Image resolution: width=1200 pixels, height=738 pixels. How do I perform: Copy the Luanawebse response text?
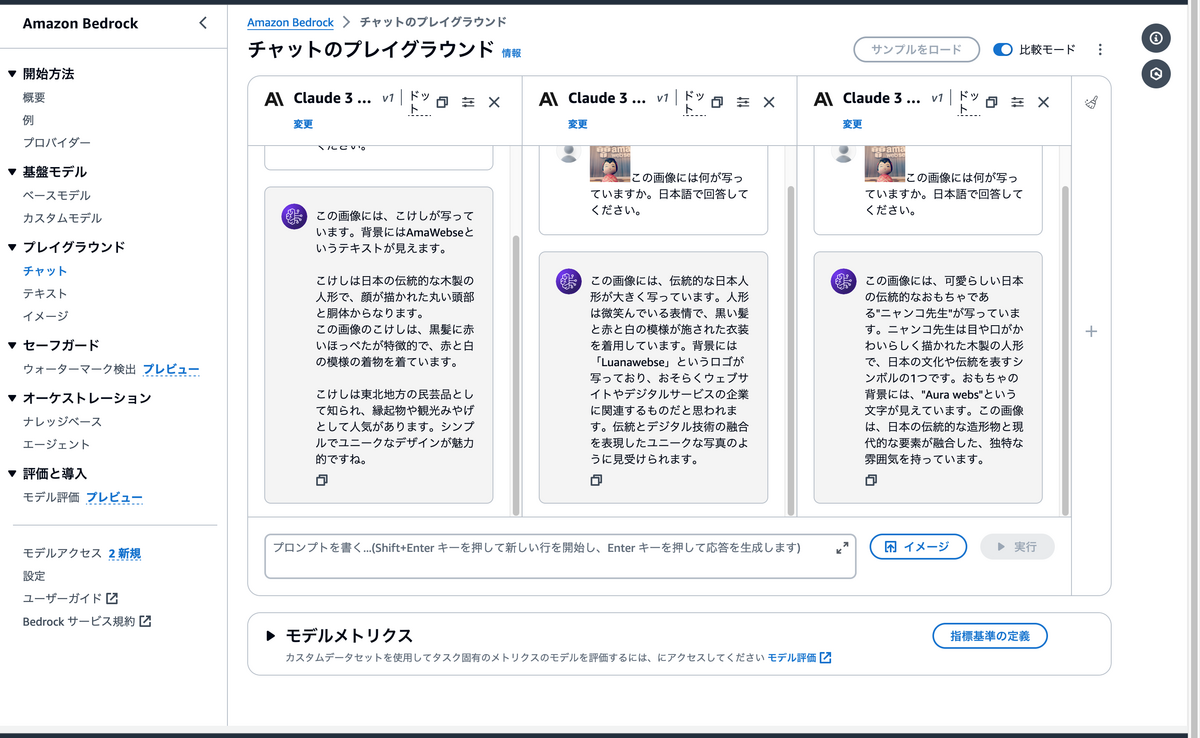[596, 480]
